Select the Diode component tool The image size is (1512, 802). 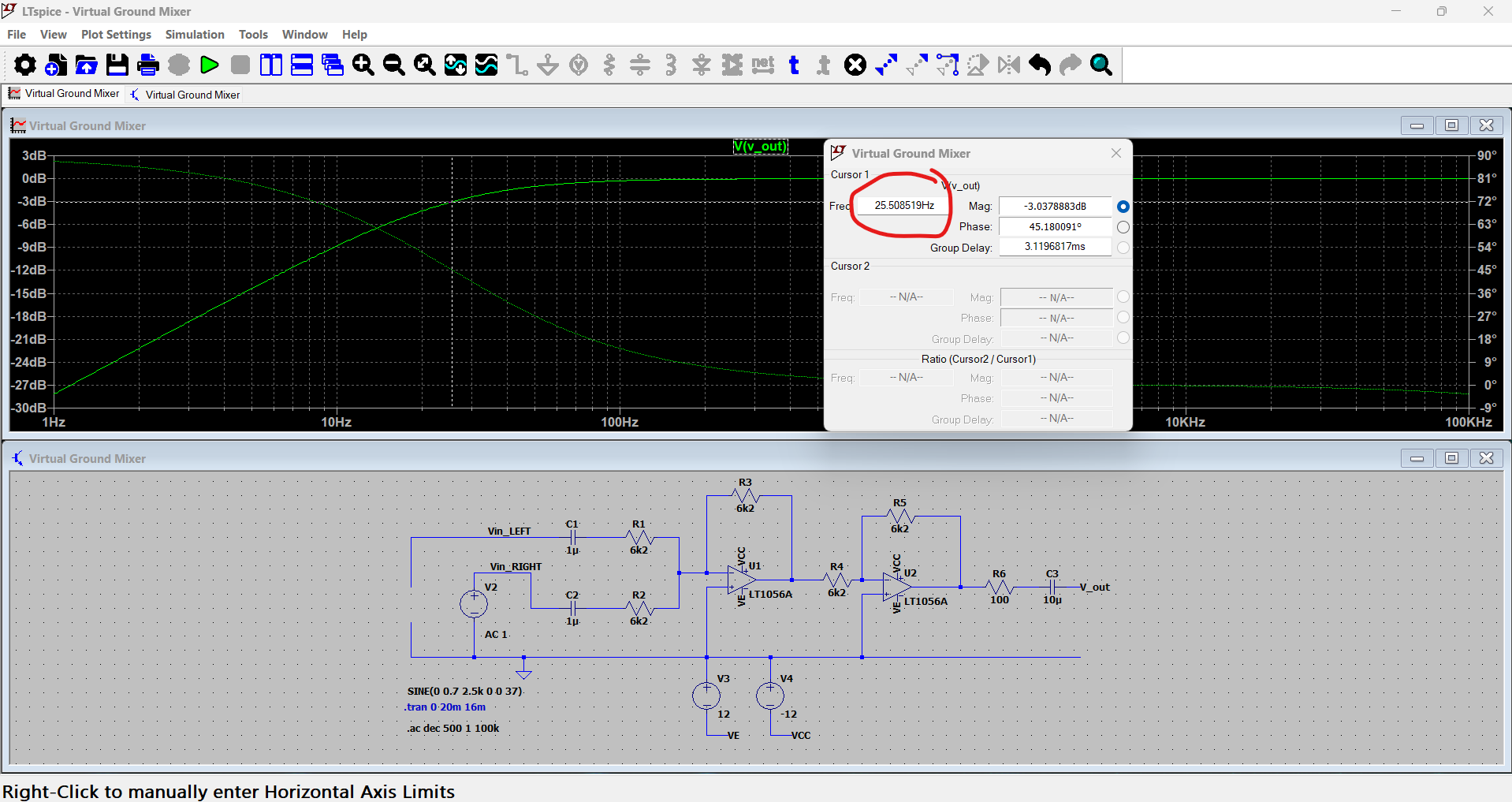pyautogui.click(x=702, y=65)
